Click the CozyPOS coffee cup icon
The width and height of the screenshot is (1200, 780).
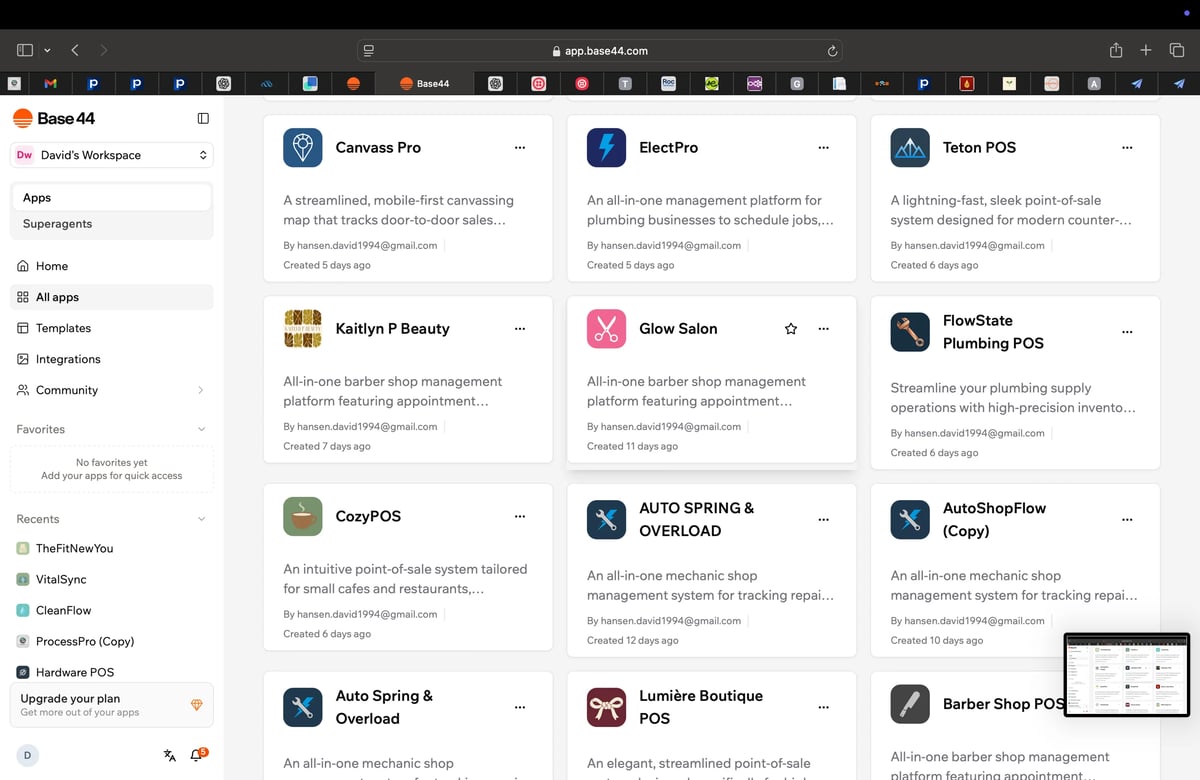click(302, 515)
